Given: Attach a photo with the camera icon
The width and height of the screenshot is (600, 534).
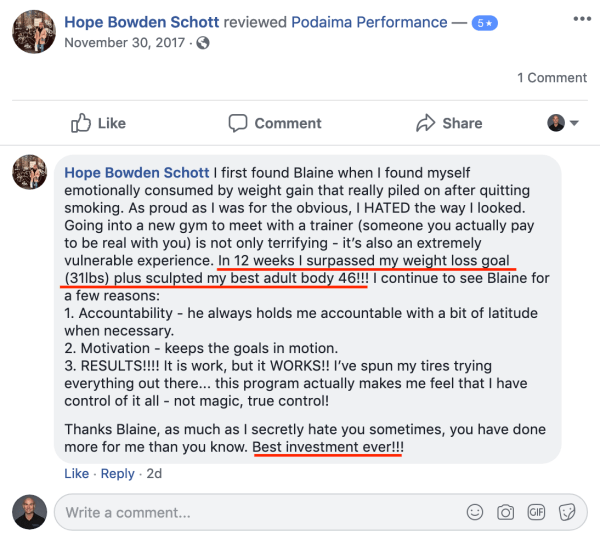Looking at the screenshot, I should pyautogui.click(x=505, y=512).
